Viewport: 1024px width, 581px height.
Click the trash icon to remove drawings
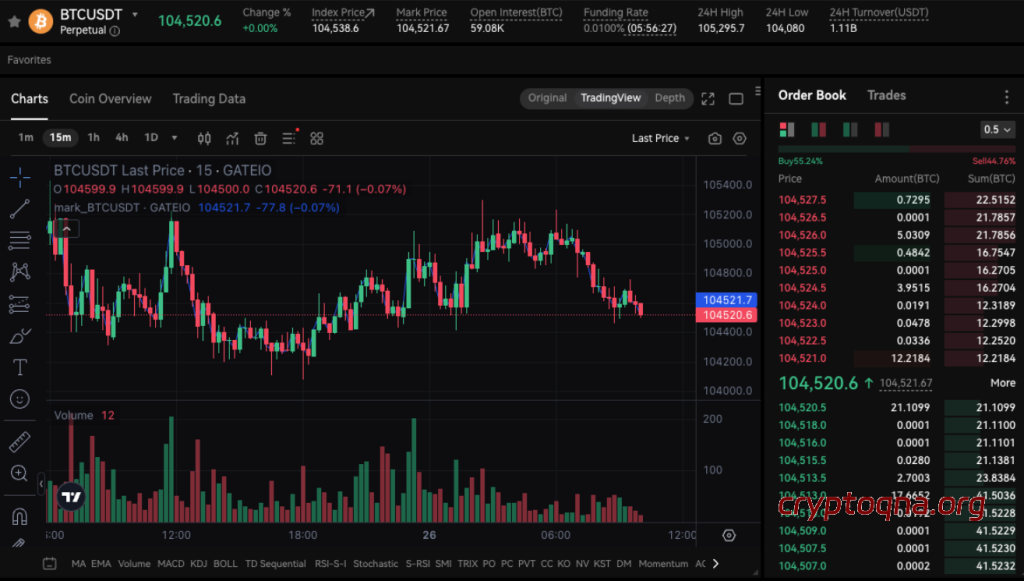click(x=260, y=138)
